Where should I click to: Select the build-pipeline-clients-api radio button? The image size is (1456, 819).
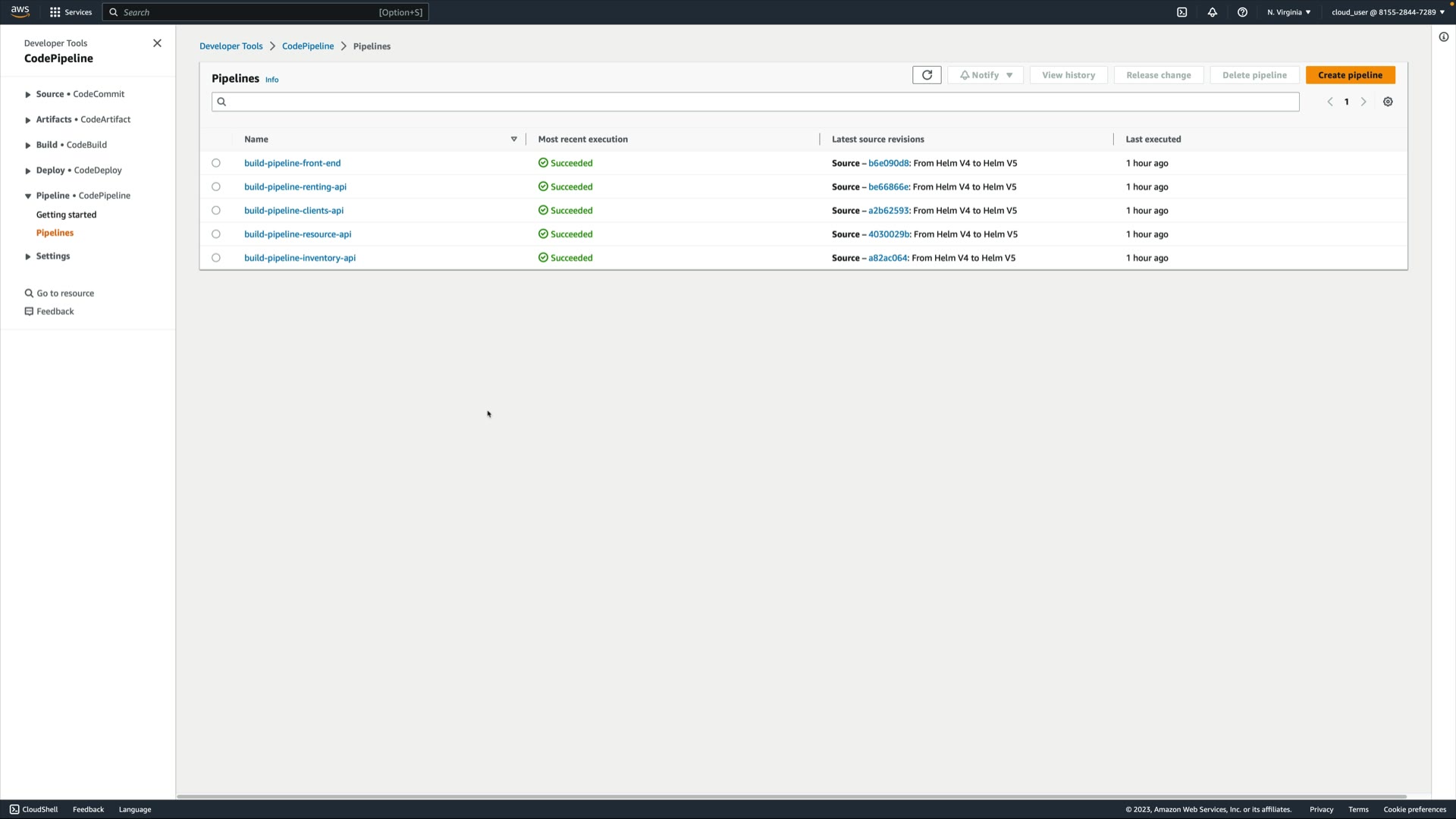coord(216,211)
